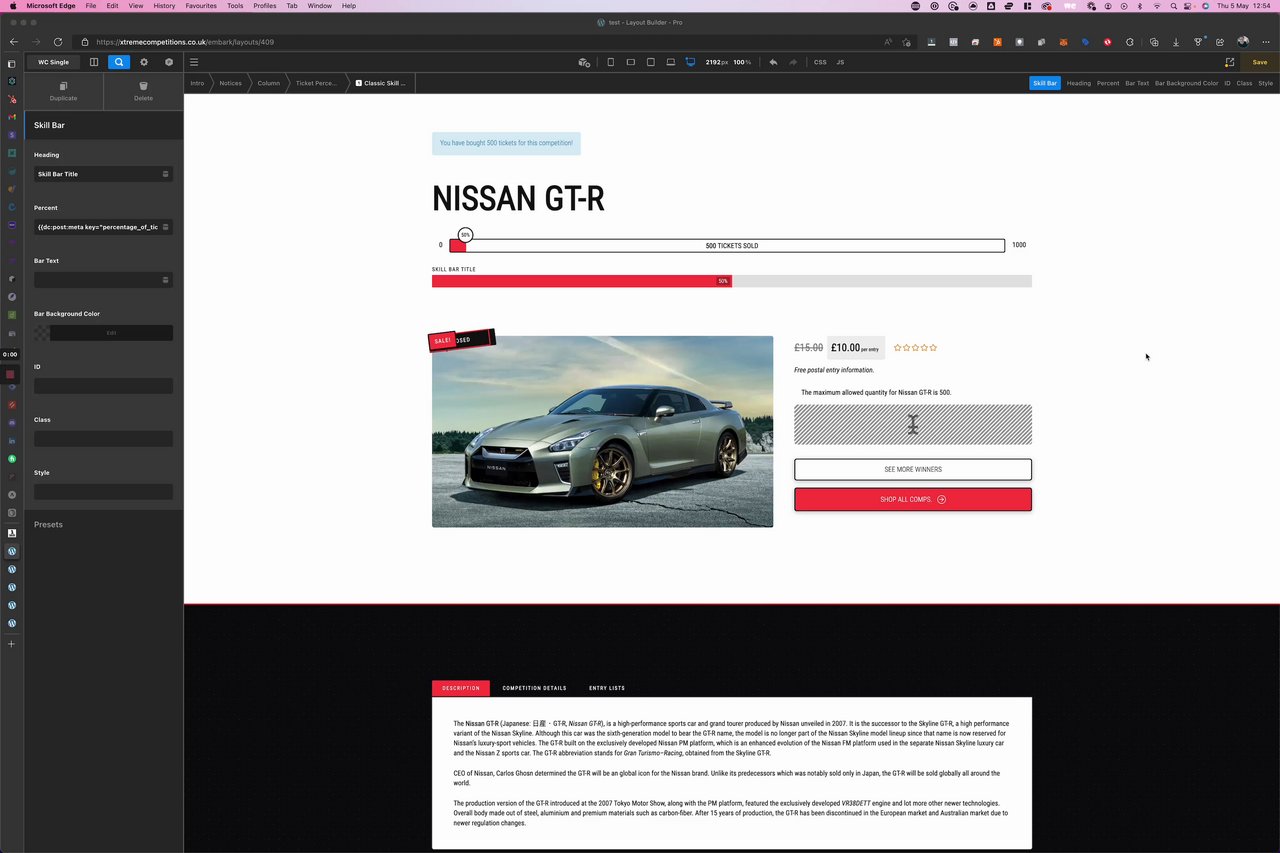Toggle the panel layout columns icon
Viewport: 1280px width, 853px height.
tap(94, 62)
